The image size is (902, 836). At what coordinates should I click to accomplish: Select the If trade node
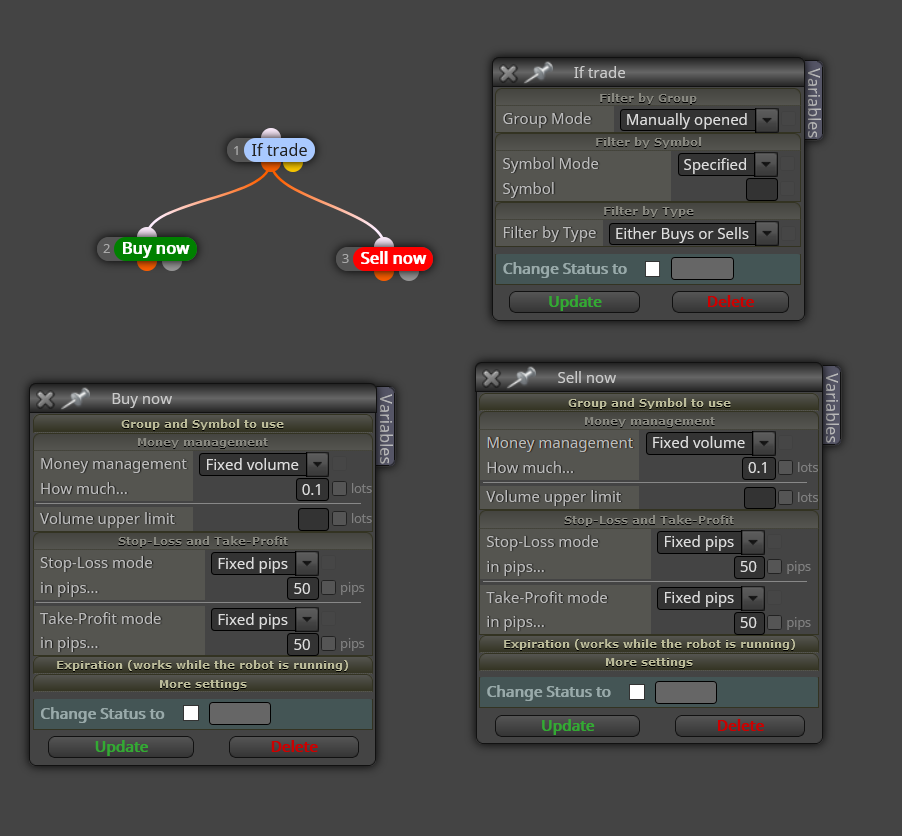[279, 150]
